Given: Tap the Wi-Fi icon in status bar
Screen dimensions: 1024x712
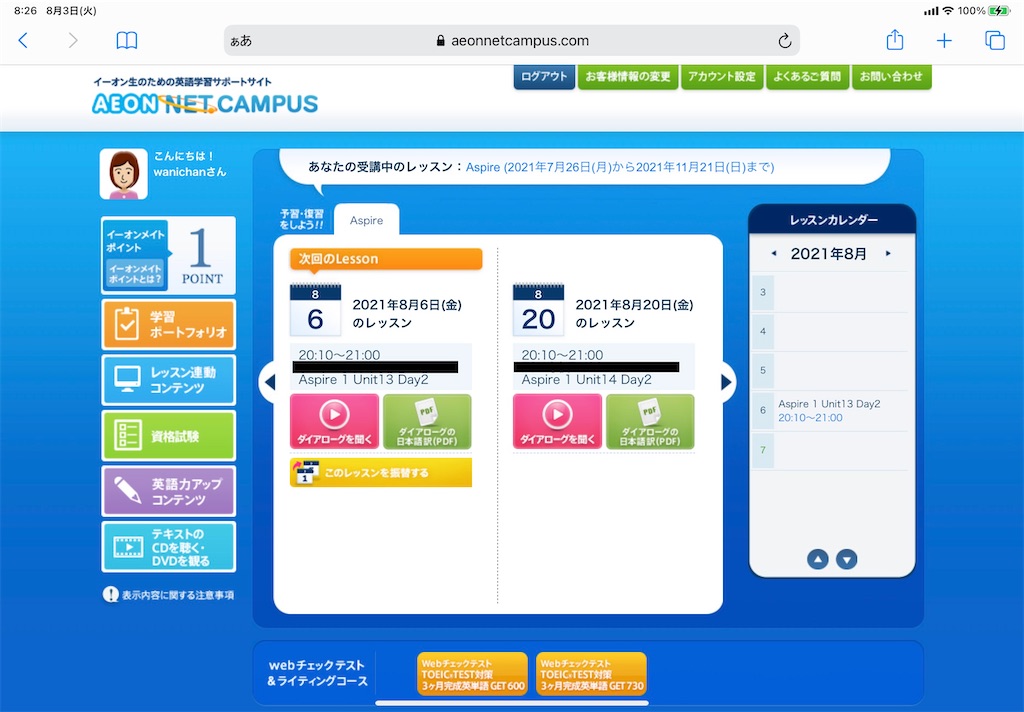Looking at the screenshot, I should pyautogui.click(x=948, y=11).
